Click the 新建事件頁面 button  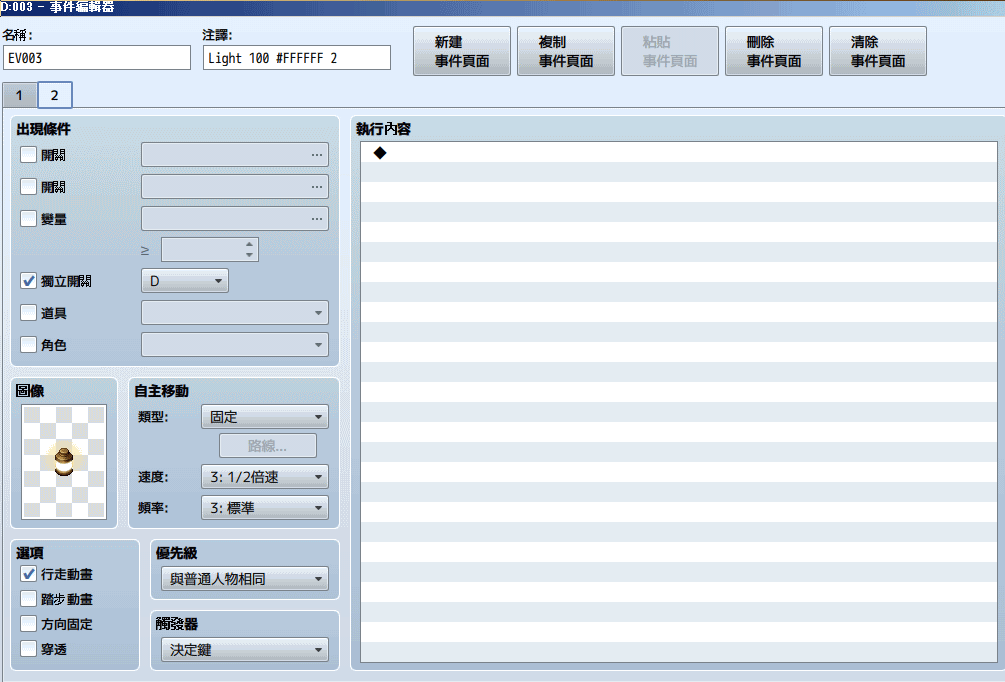pos(461,51)
